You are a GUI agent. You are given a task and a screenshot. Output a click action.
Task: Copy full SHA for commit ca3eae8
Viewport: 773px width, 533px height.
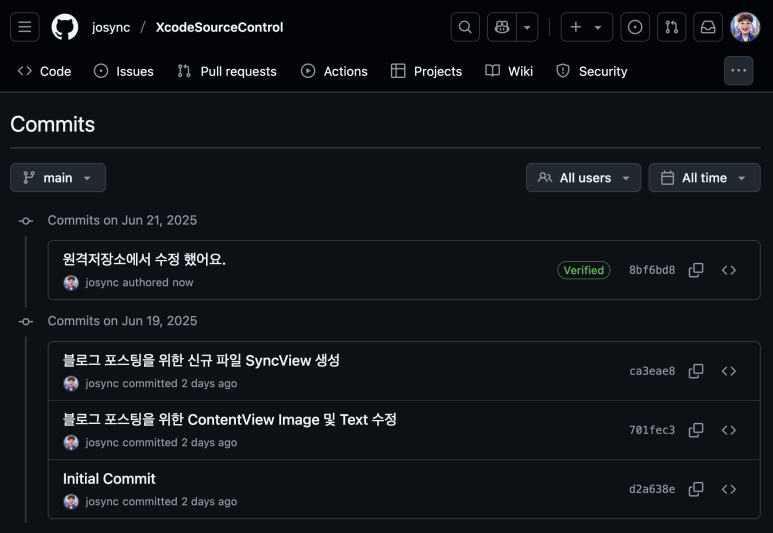[696, 371]
